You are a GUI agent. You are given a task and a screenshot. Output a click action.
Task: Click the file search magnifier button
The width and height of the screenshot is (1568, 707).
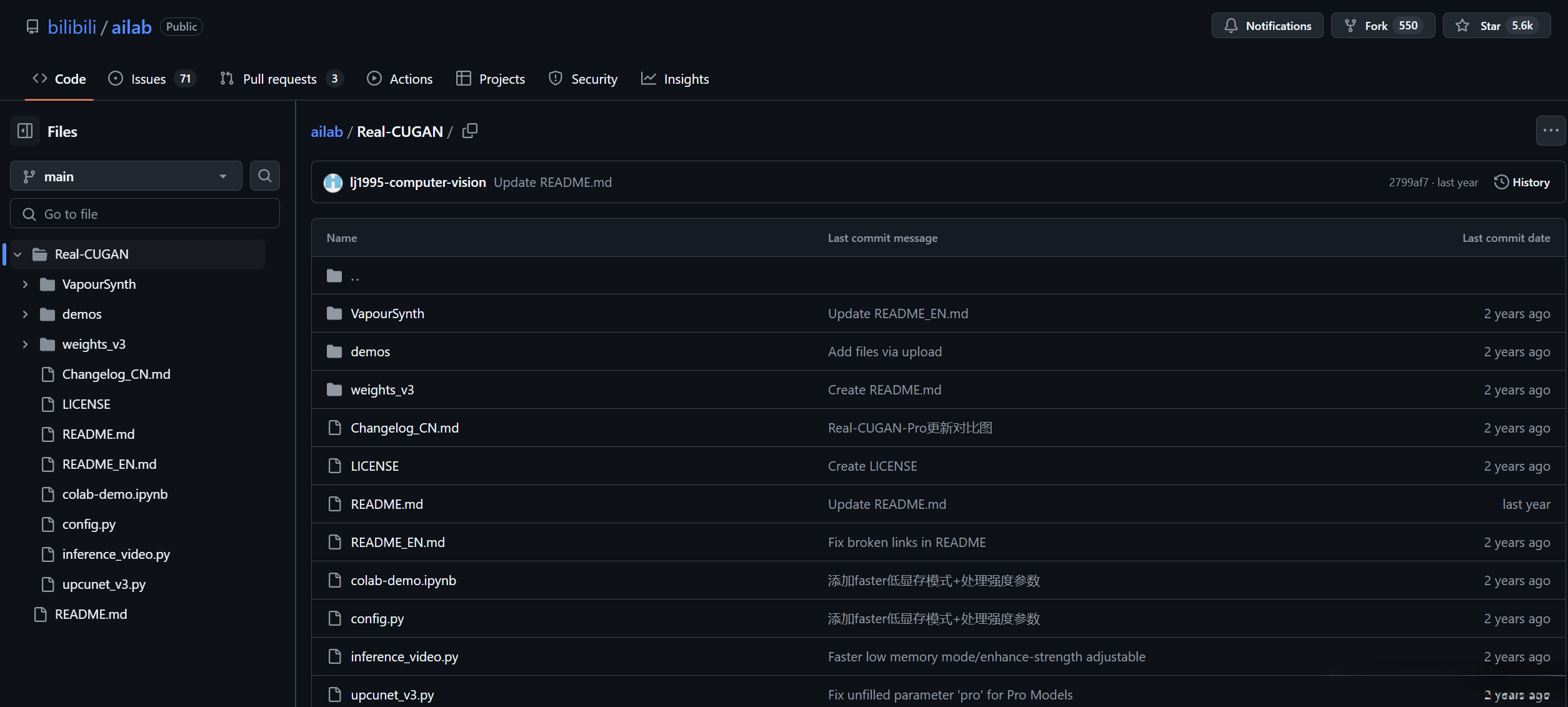[264, 176]
